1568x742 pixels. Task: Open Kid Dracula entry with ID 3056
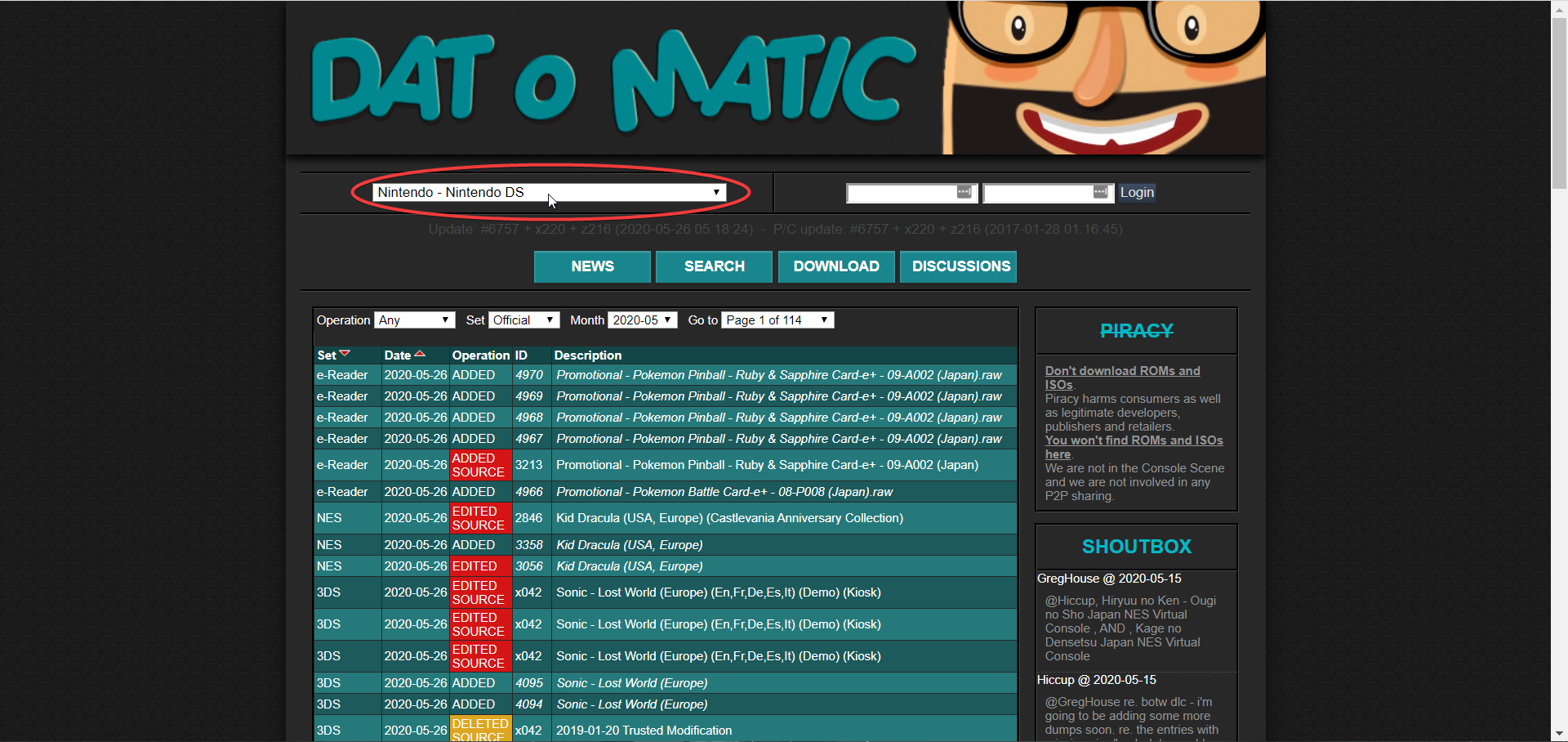coord(629,566)
